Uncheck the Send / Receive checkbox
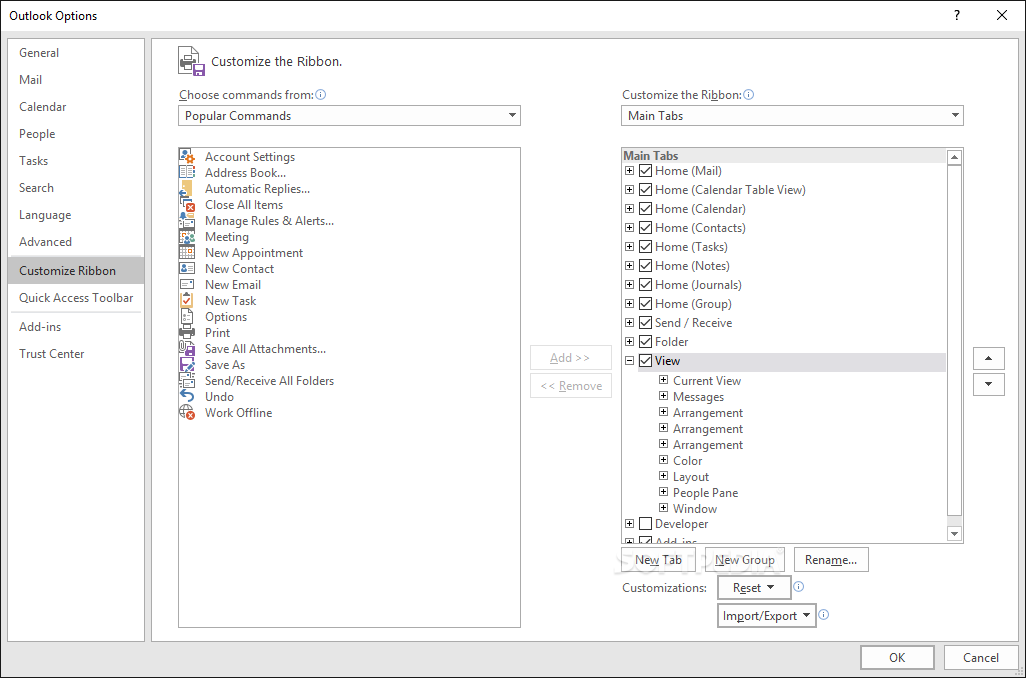The height and width of the screenshot is (678, 1026). 645,323
